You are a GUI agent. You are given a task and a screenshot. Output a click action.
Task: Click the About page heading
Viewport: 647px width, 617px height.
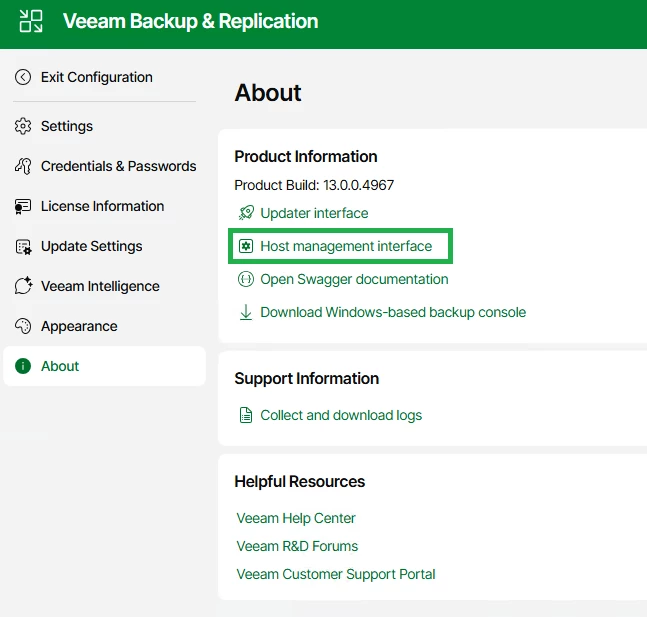(268, 92)
